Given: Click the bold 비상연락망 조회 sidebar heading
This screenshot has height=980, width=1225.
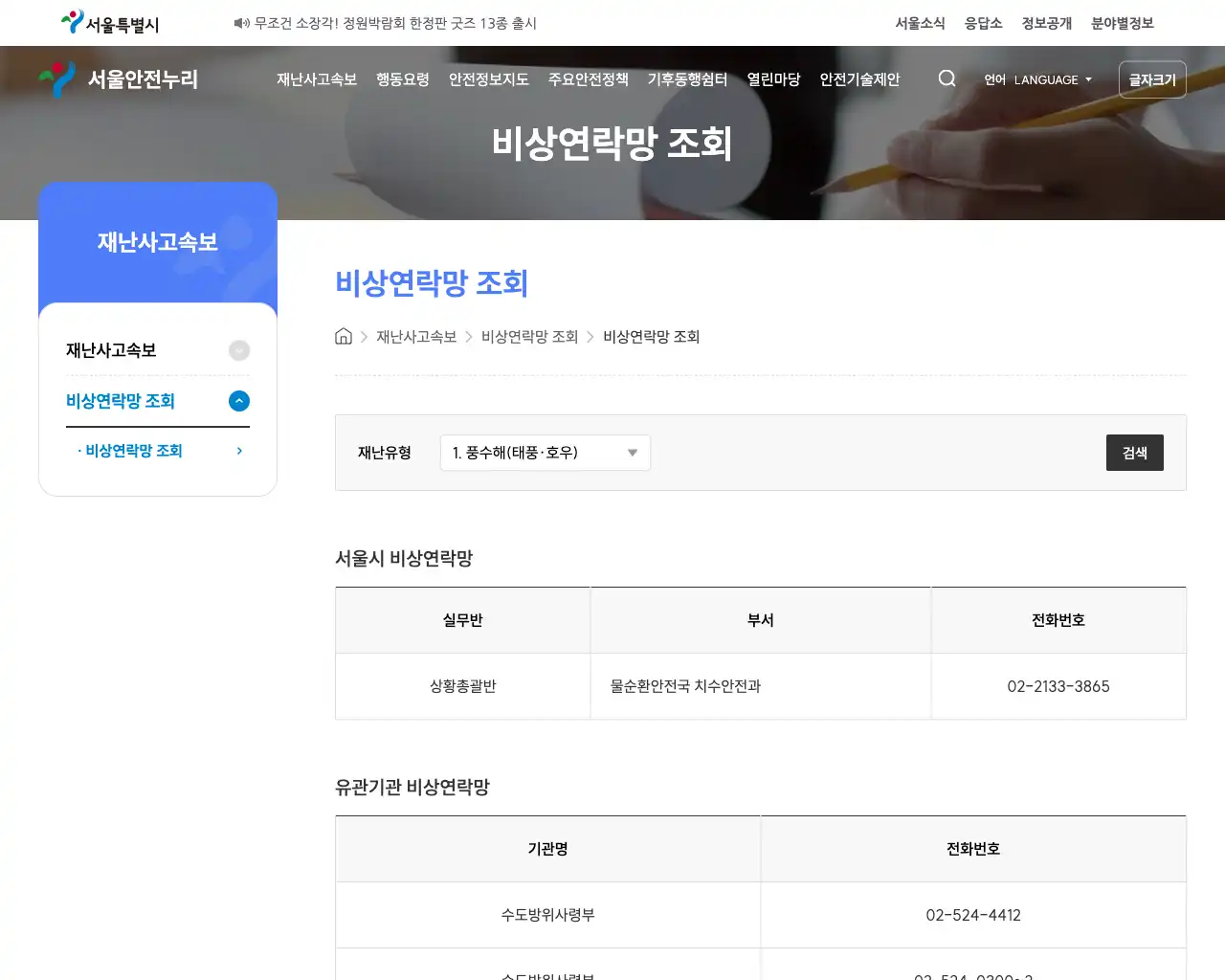Looking at the screenshot, I should [x=121, y=401].
